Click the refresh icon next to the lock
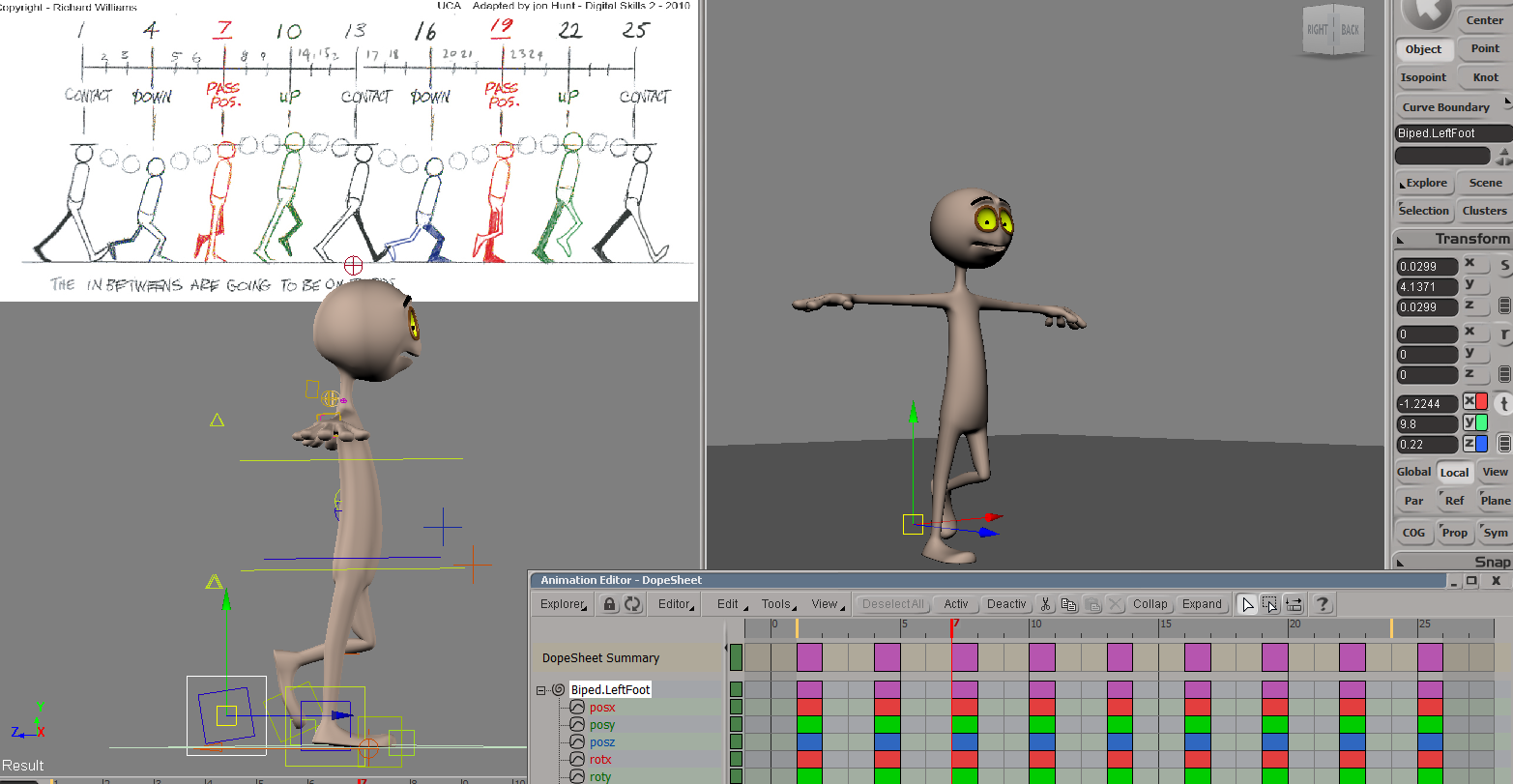 pyautogui.click(x=631, y=603)
